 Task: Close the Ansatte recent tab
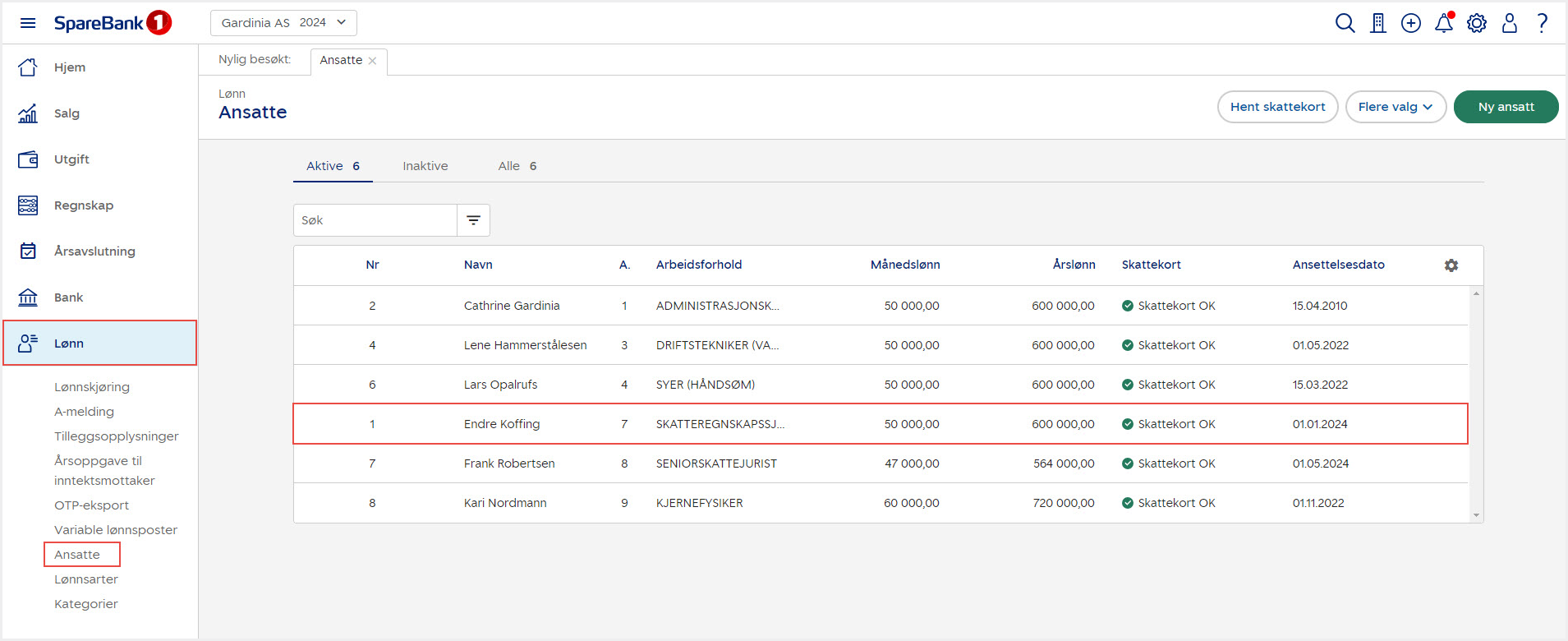(373, 61)
